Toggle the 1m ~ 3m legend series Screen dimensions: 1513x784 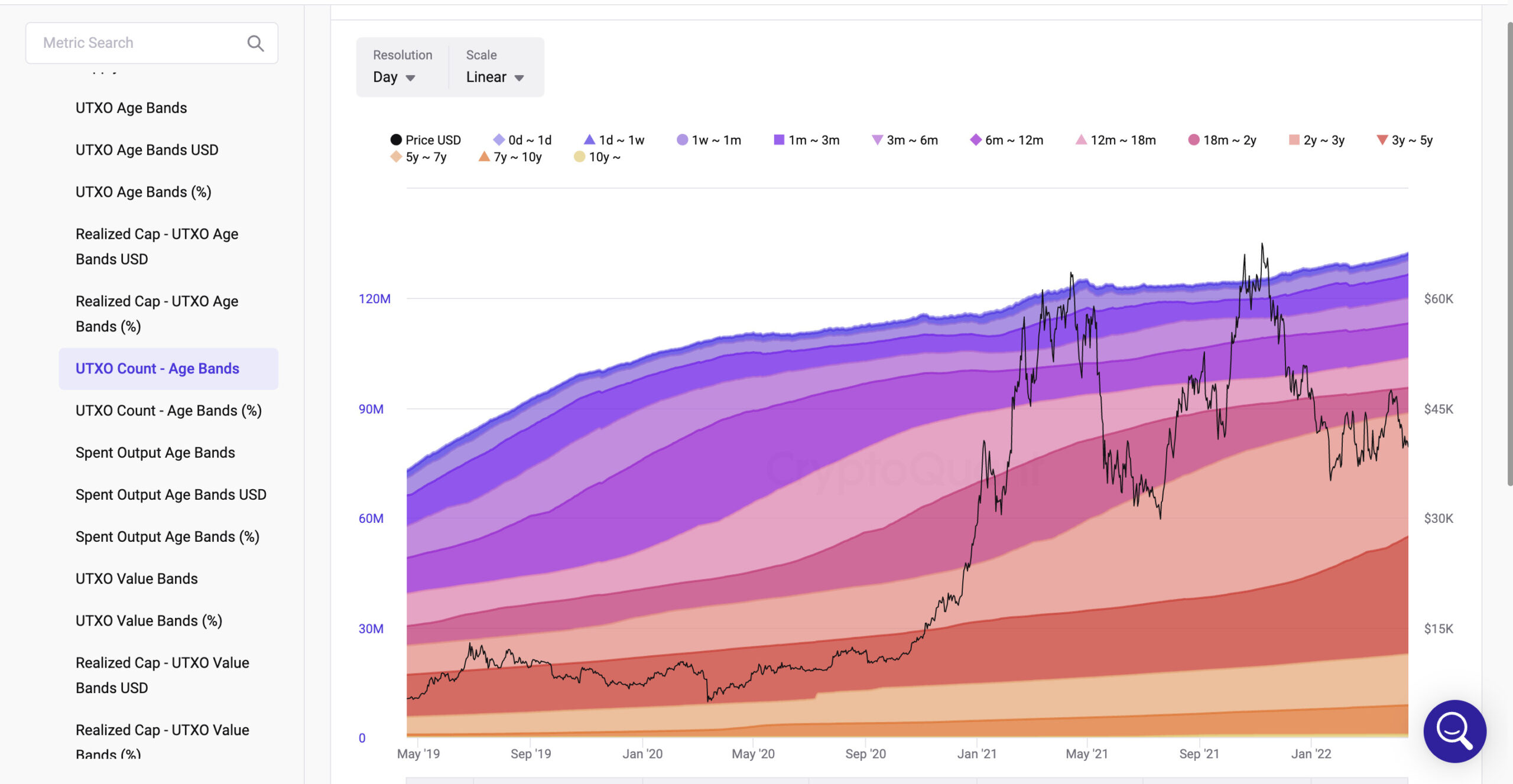tap(807, 140)
